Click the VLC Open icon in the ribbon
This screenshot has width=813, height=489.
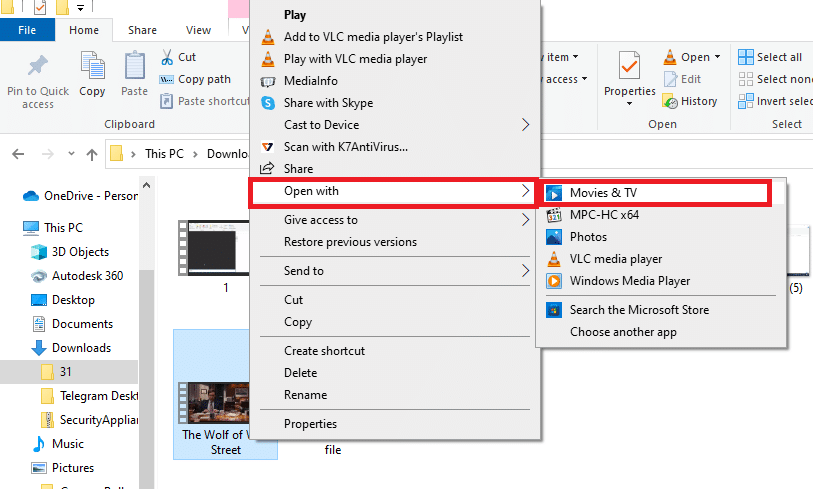(670, 57)
